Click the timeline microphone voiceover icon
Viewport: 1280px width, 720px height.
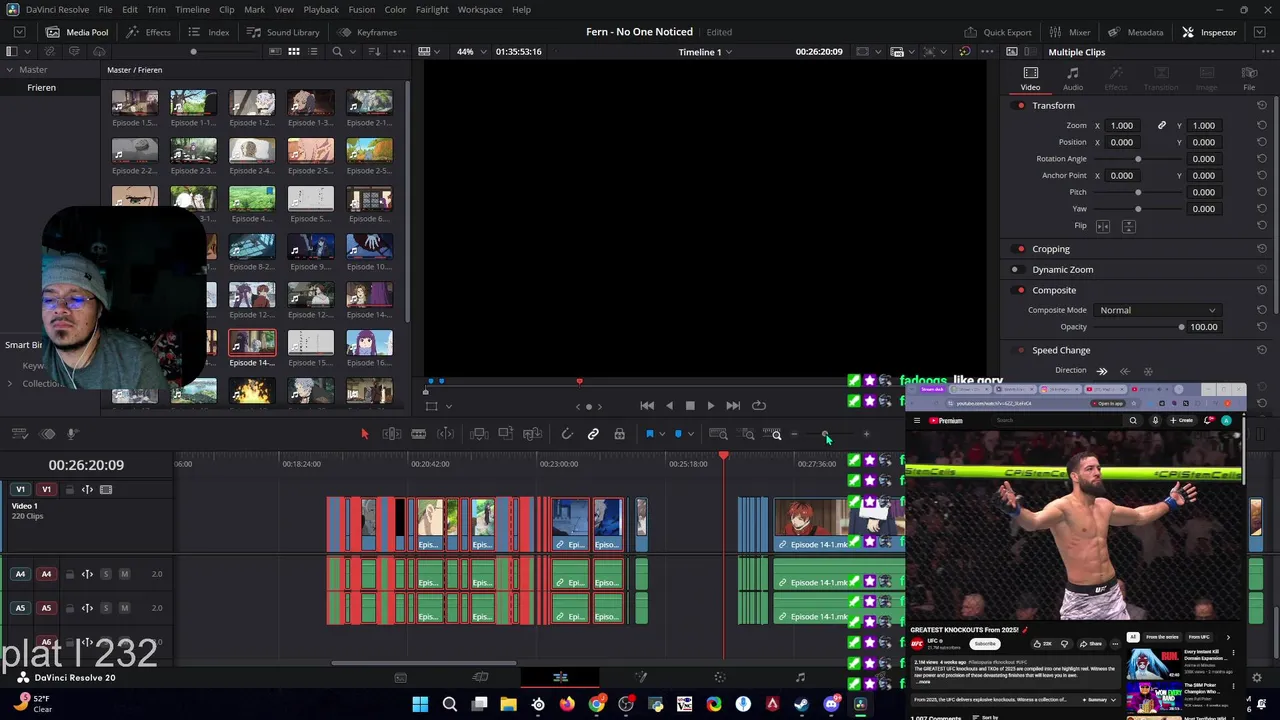(x=72, y=434)
